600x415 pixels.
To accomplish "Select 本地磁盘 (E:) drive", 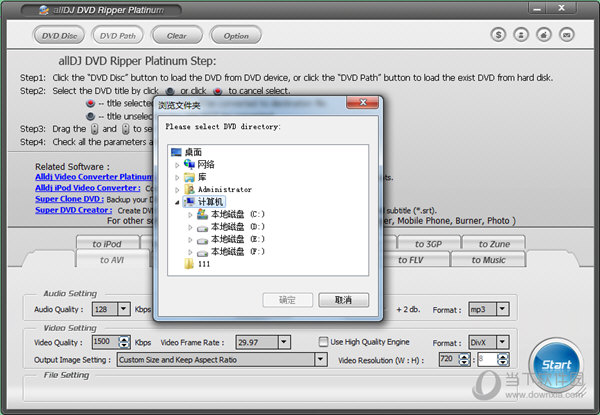I will point(230,239).
